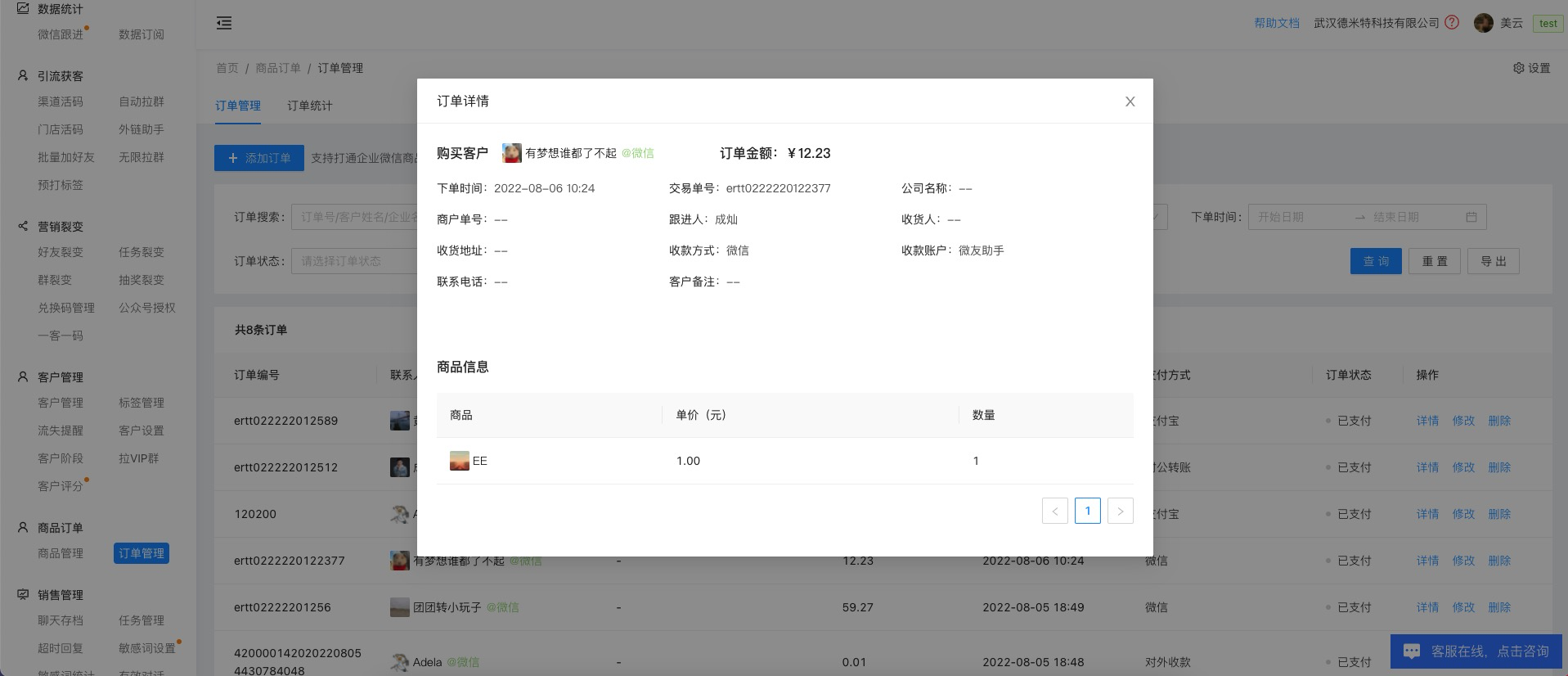Open 任务裂变 in the sidebar
Viewport: 1568px width, 676px height.
click(142, 252)
